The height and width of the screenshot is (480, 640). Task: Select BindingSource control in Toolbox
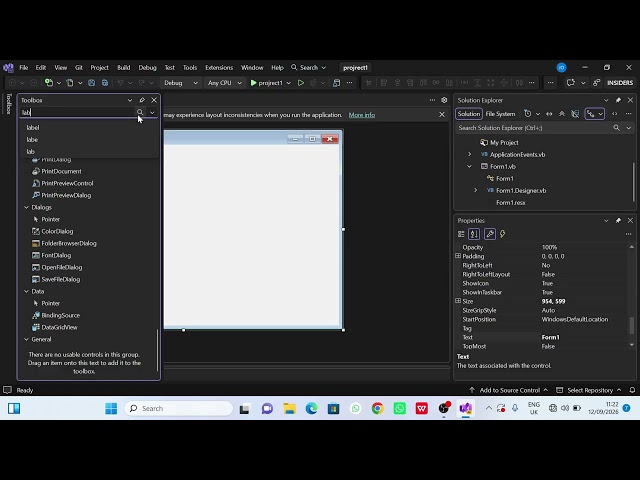coord(56,315)
